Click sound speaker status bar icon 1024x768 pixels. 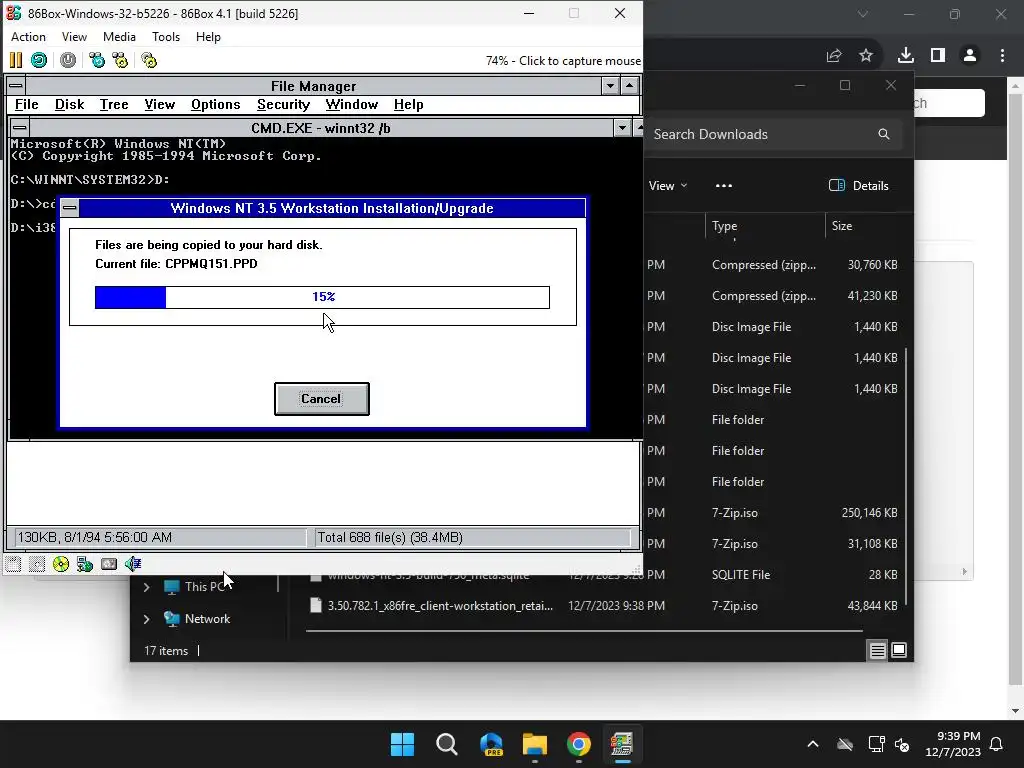pos(133,564)
